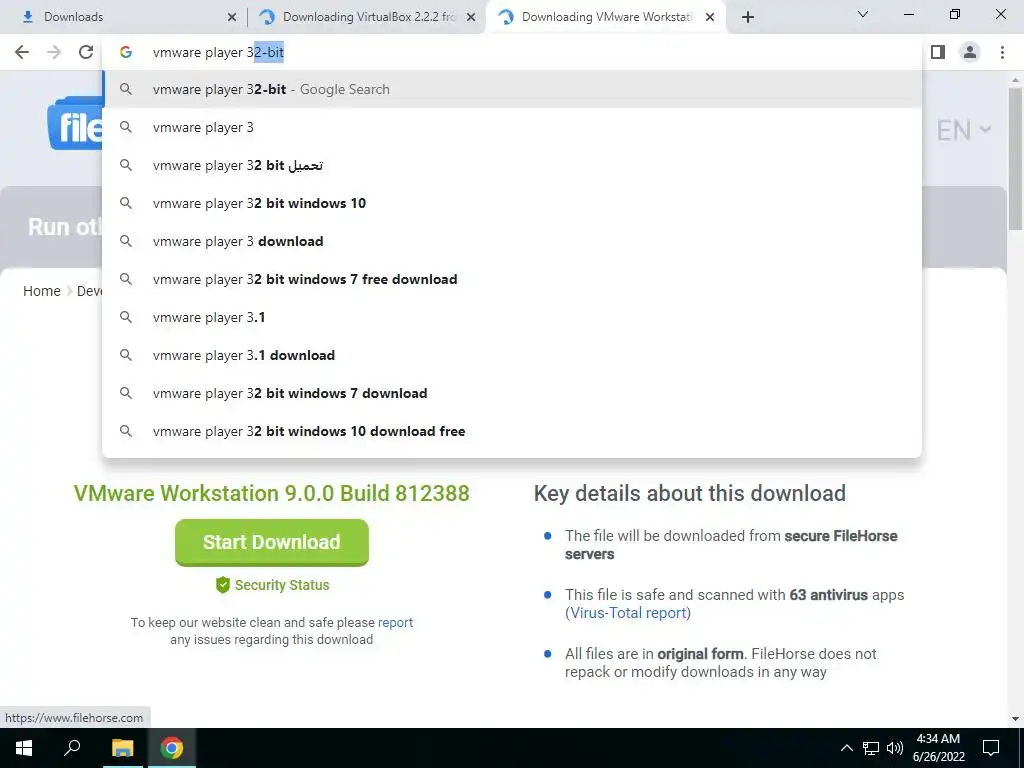
Task: Open the notification center icon
Action: click(x=991, y=748)
